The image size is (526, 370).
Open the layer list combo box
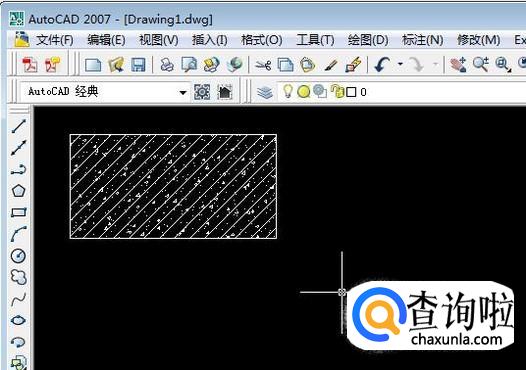tap(401, 92)
